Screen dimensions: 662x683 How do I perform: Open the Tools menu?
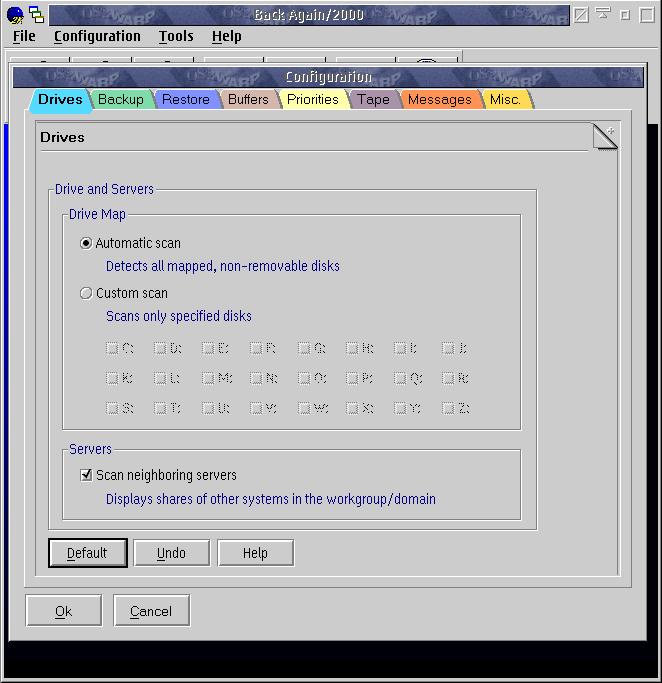tap(176, 36)
